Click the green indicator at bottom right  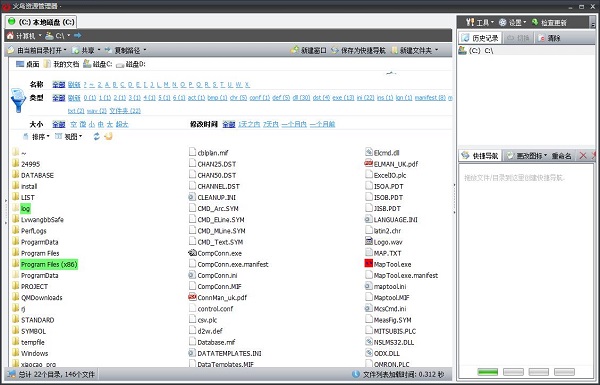pyautogui.click(x=488, y=372)
